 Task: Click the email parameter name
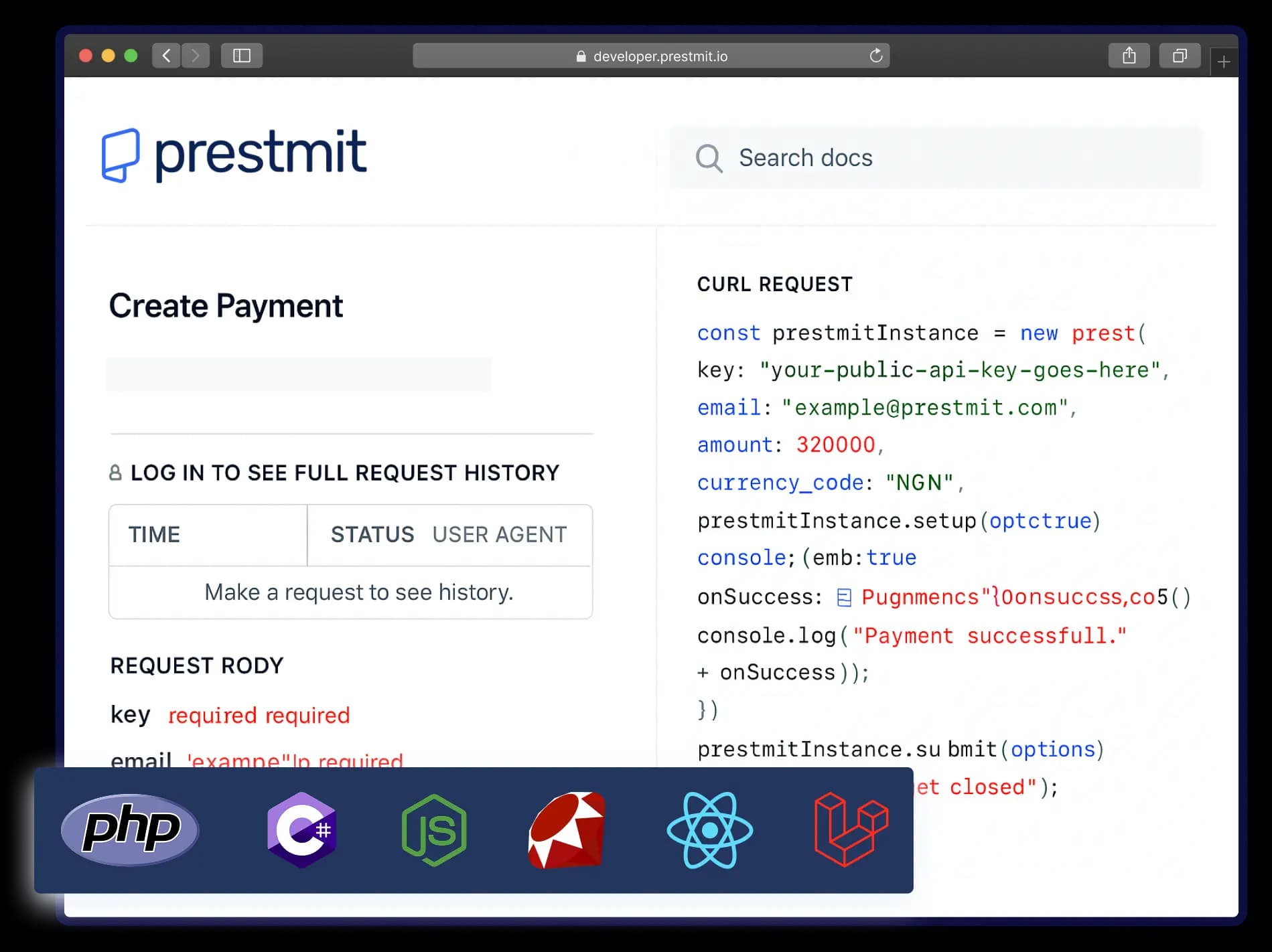(x=141, y=760)
